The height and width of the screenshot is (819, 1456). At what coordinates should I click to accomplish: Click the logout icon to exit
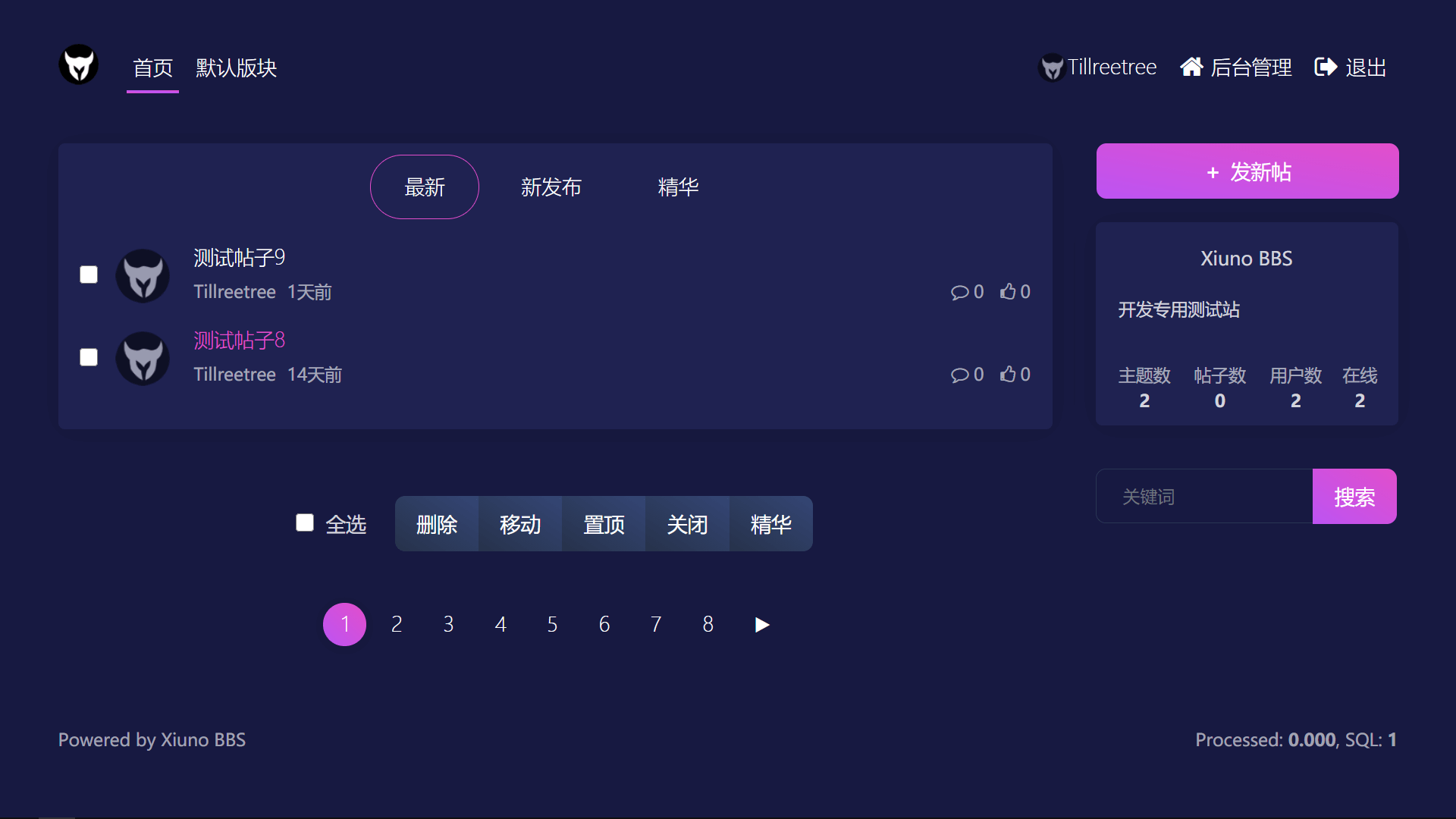tap(1325, 67)
